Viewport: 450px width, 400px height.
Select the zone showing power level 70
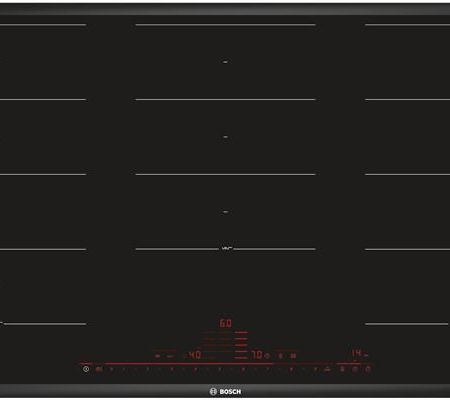[x=257, y=355]
